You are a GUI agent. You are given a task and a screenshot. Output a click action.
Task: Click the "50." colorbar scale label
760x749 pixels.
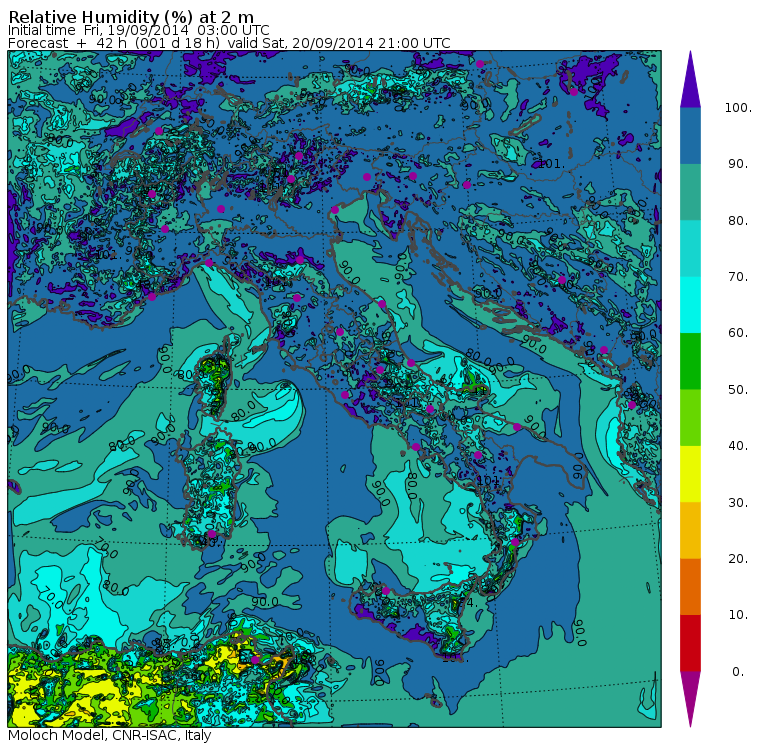[x=738, y=390]
